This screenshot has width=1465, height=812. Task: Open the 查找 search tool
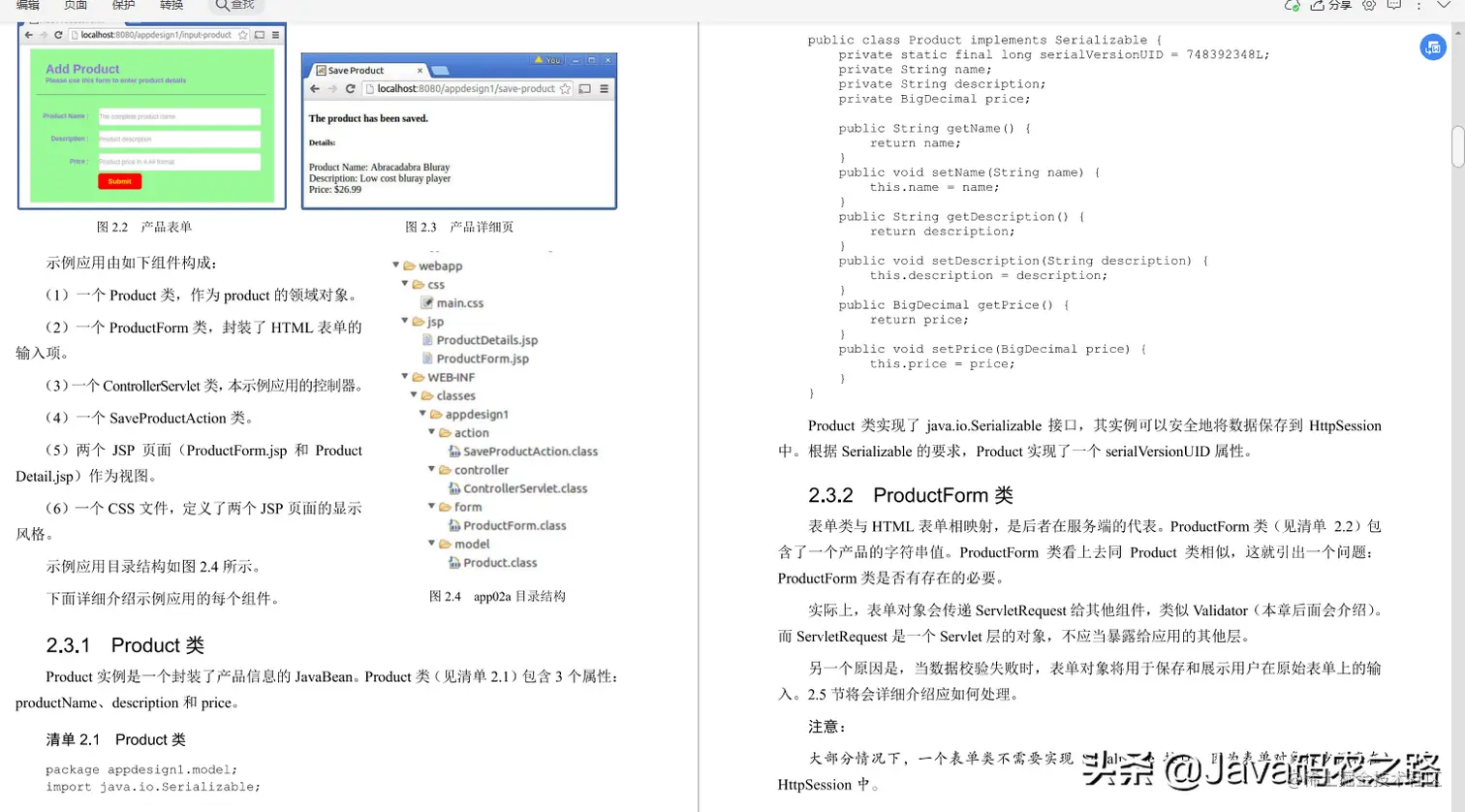point(235,6)
